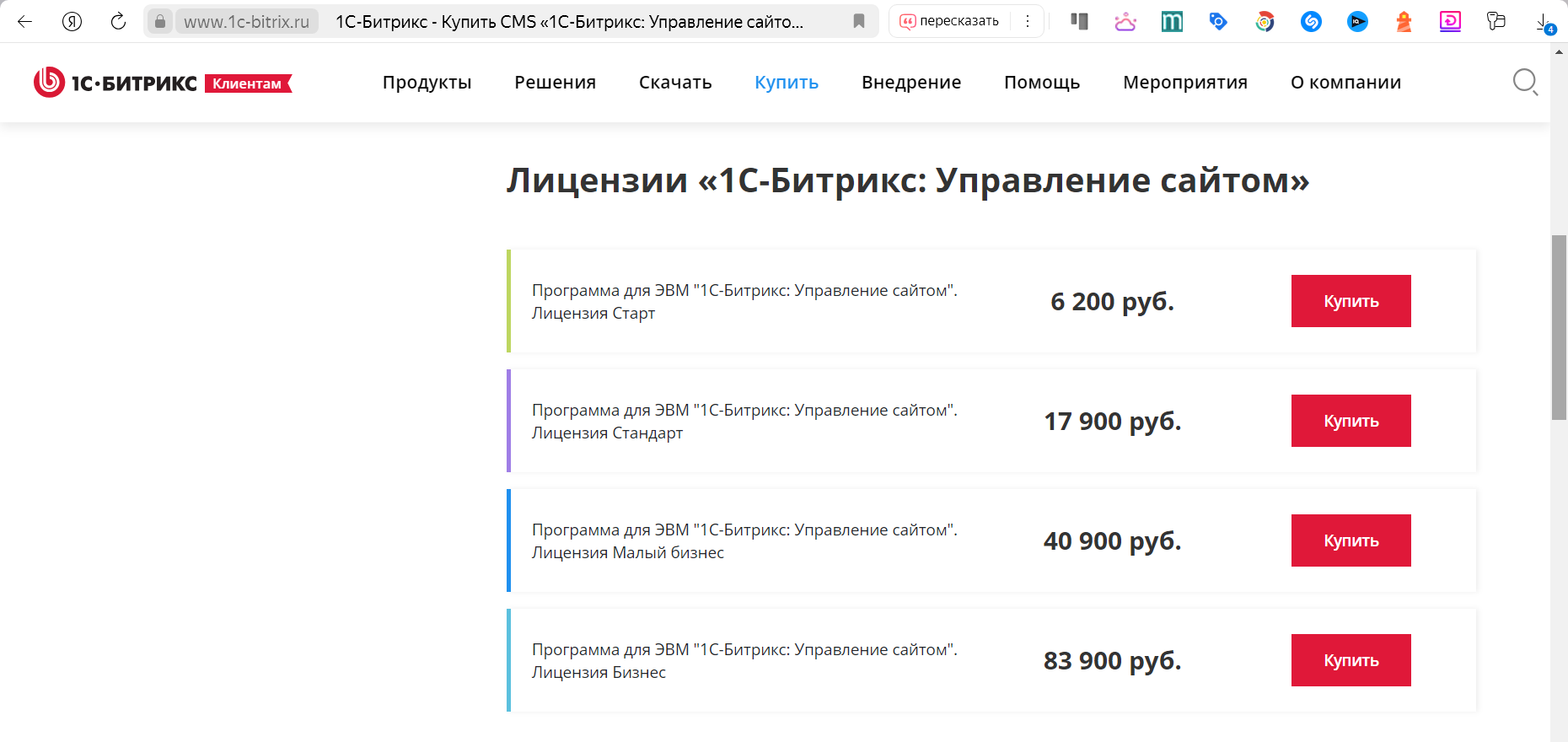Open the three-dot menu next to пересказать
Screen dimensions: 1568x742
click(1028, 21)
